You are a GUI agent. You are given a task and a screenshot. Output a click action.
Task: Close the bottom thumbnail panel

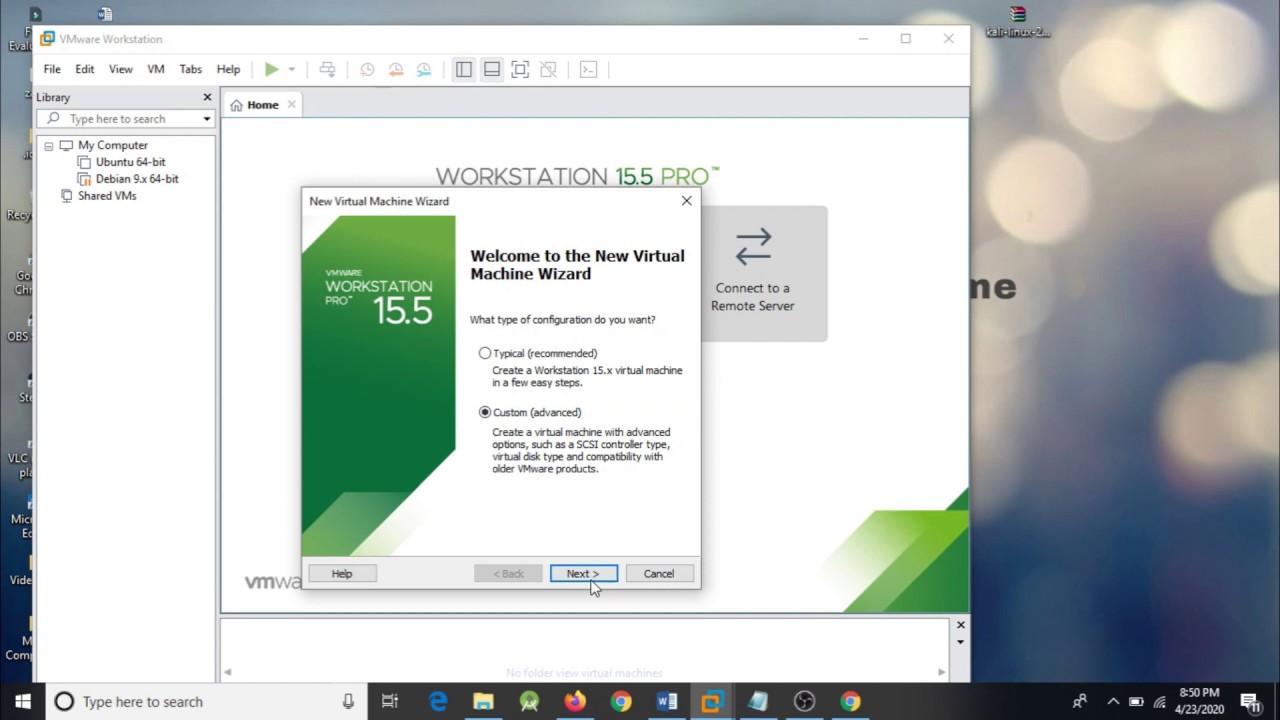(960, 625)
